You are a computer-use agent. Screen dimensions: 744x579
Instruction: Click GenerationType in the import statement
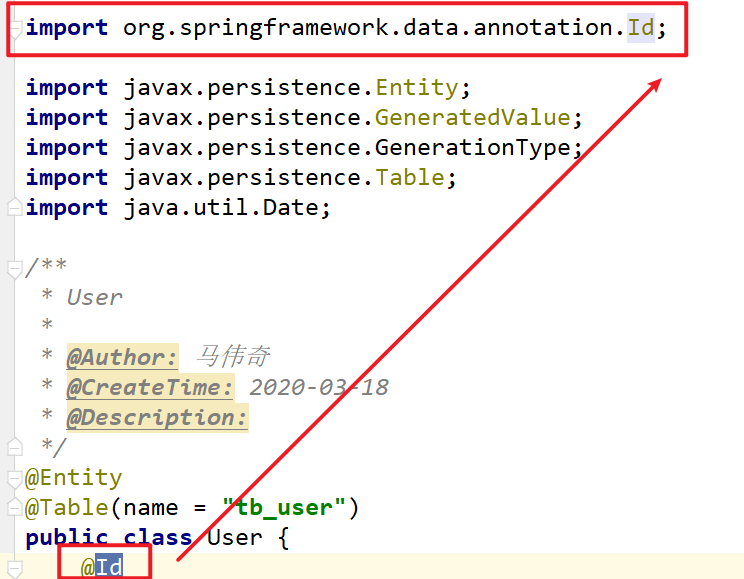coord(472,148)
